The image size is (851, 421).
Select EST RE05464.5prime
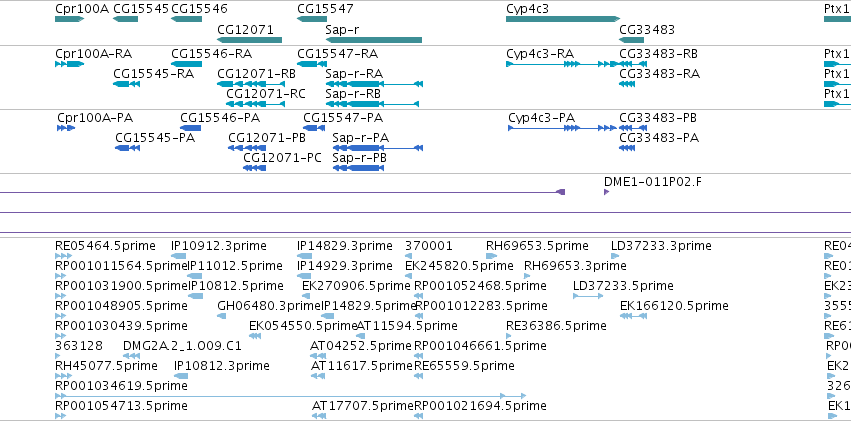pos(63,256)
